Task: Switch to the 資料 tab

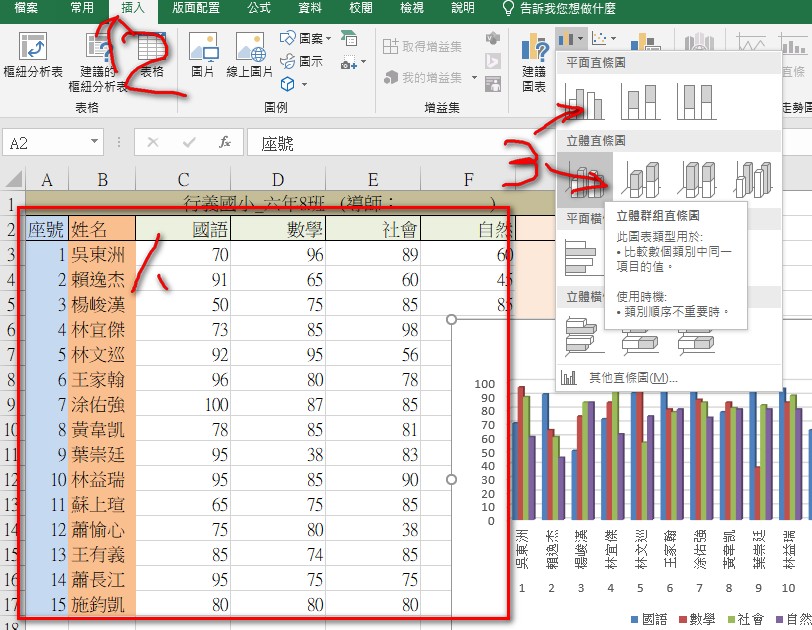Action: point(310,8)
